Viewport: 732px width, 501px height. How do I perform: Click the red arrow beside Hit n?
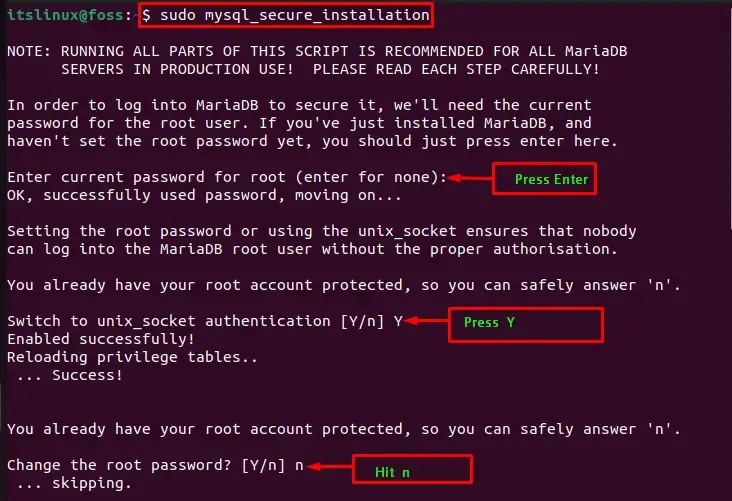(328, 467)
